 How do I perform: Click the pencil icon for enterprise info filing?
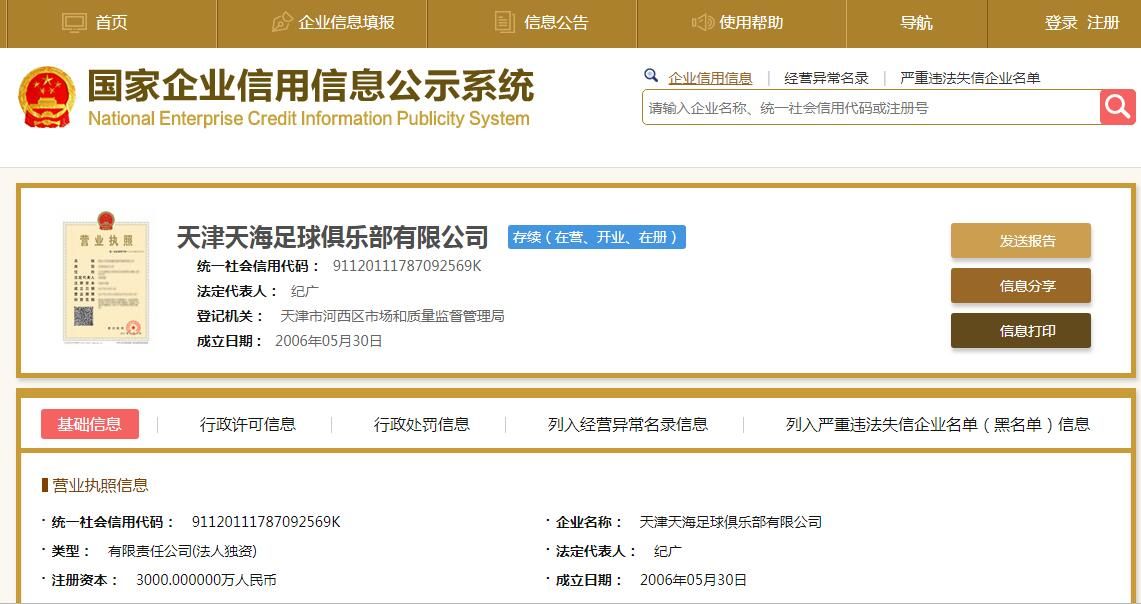[282, 22]
